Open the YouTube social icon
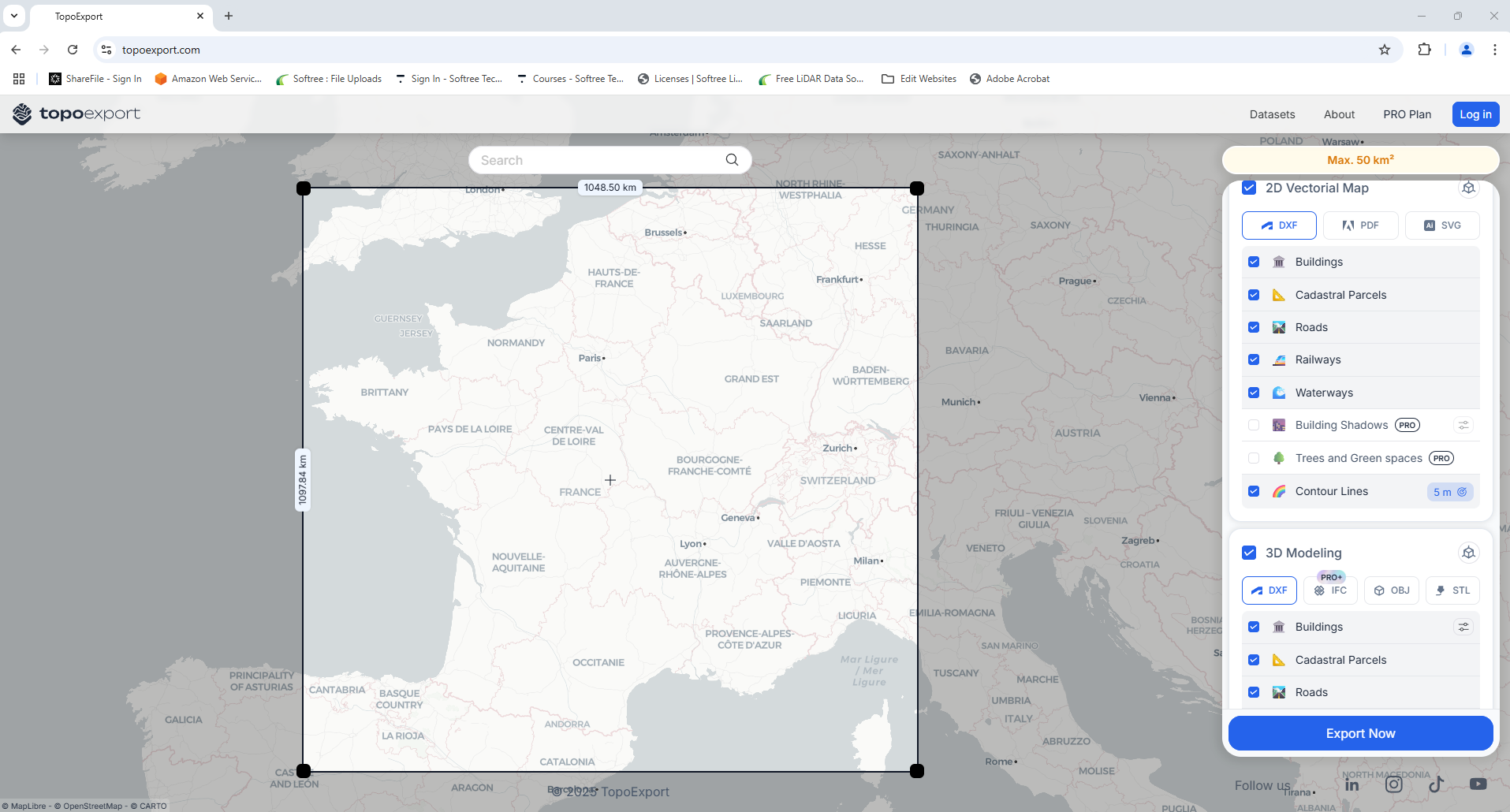Viewport: 1510px width, 812px height. [1478, 784]
